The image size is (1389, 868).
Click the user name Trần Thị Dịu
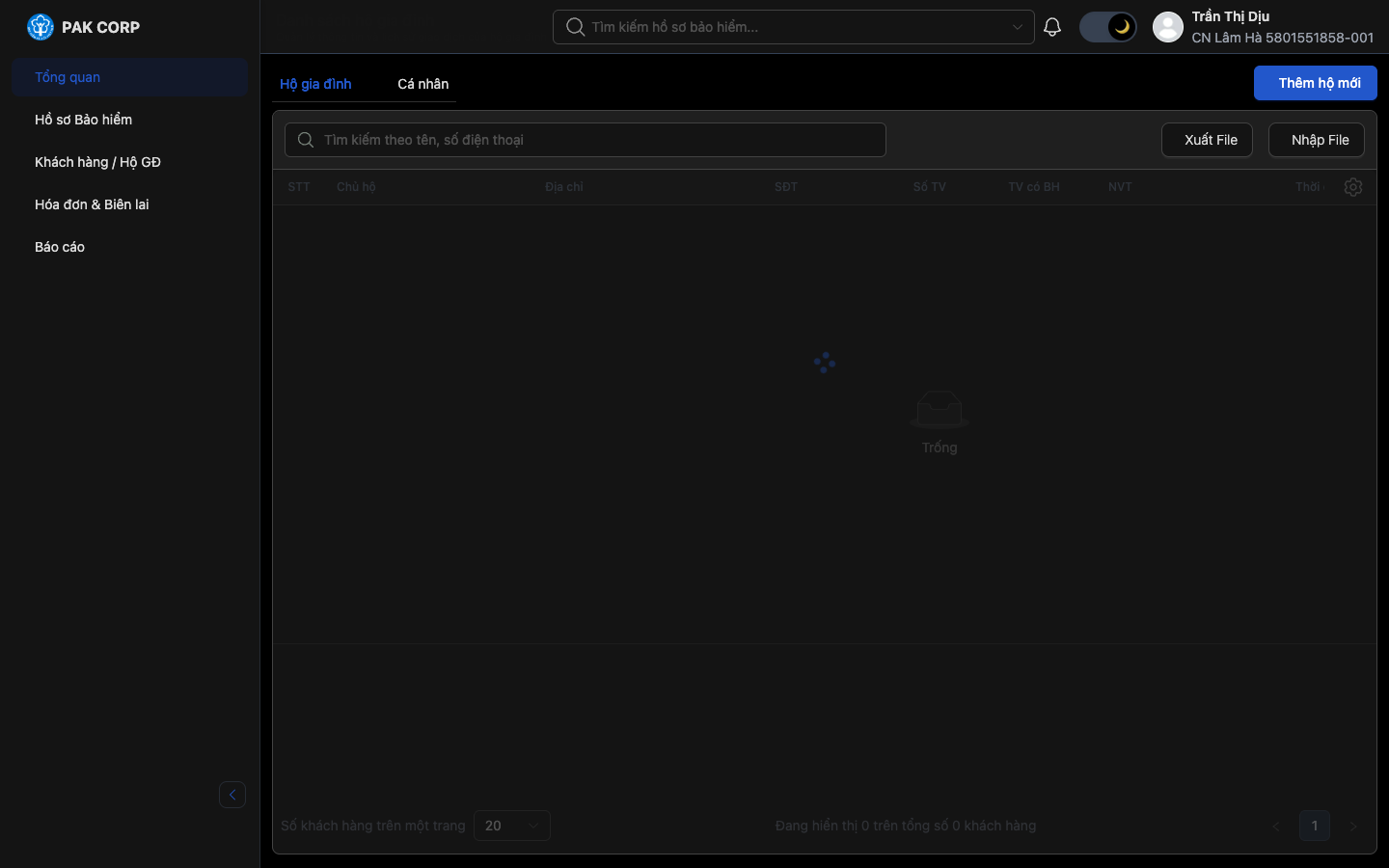coord(1231,16)
